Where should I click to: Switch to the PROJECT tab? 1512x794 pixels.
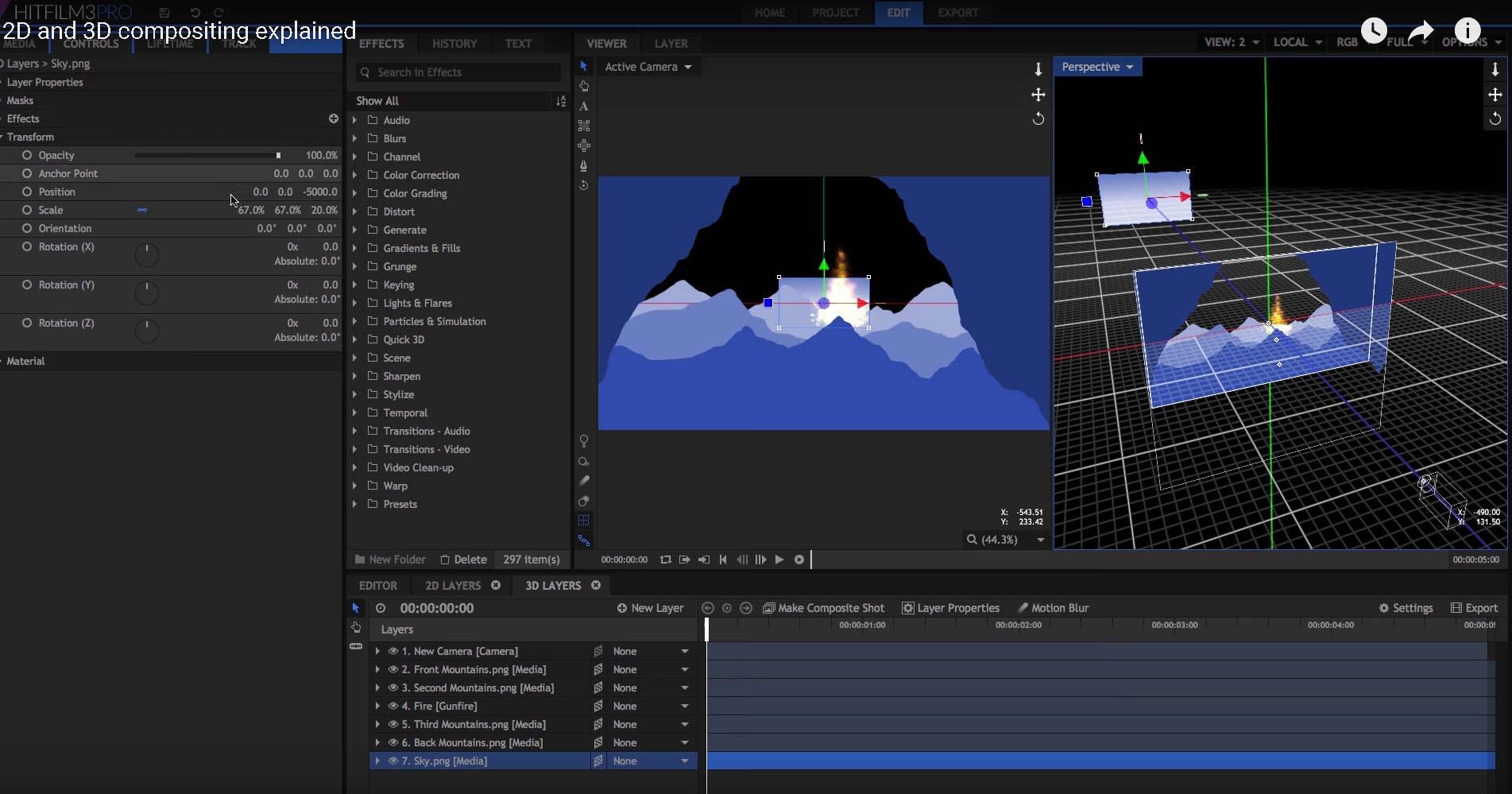pyautogui.click(x=835, y=13)
